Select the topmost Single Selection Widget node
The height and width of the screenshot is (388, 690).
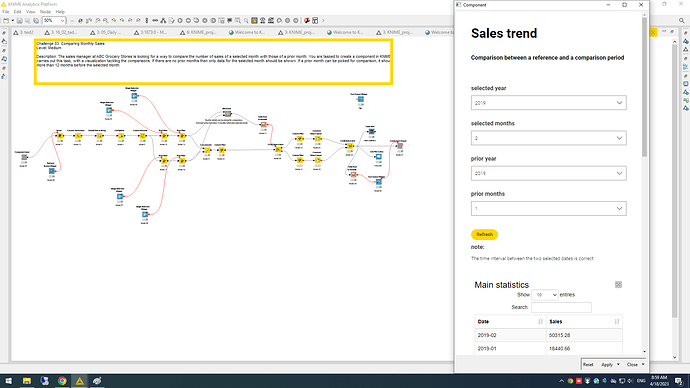click(134, 96)
